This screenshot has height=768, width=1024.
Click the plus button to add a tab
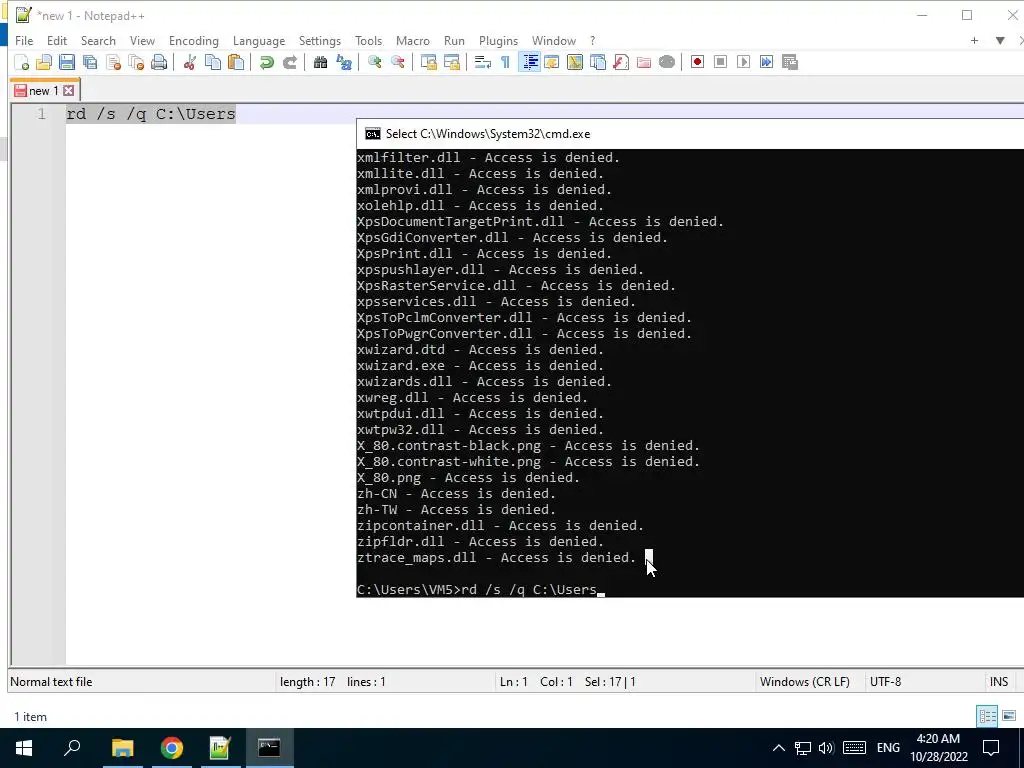[x=974, y=40]
